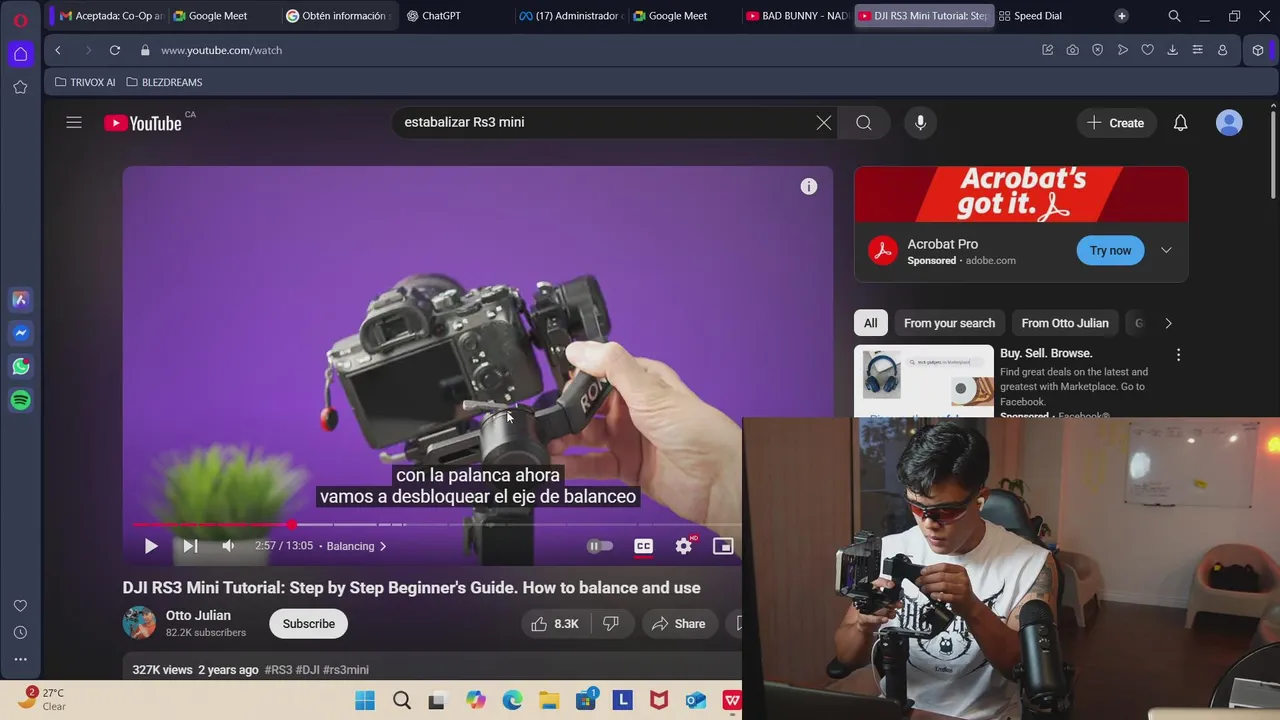Click Try now on Acrobat ad
Screen dimensions: 1280x720
coord(1110,250)
